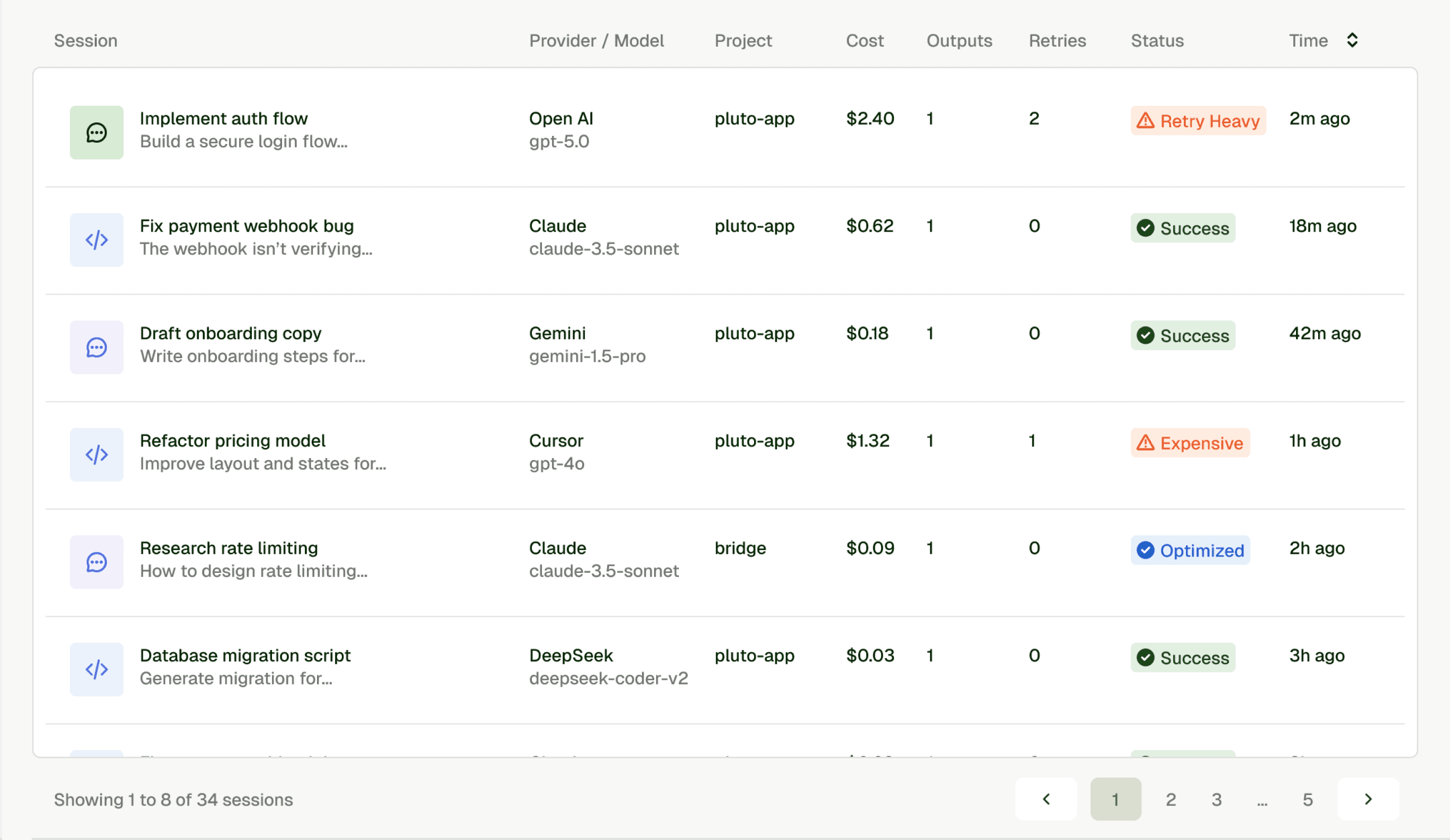Jump to page 3
1450x840 pixels.
1217,800
